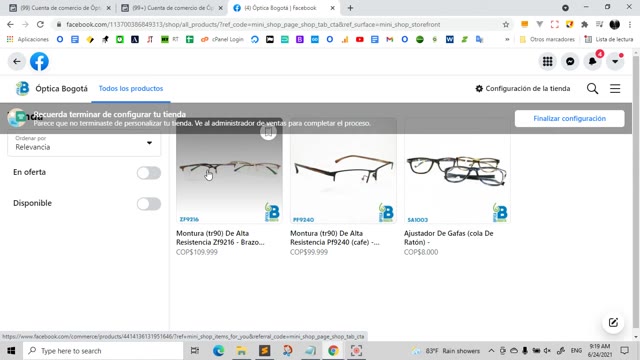This screenshot has width=640, height=360.
Task: Bookmark this page with the star icon
Action: (506, 24)
